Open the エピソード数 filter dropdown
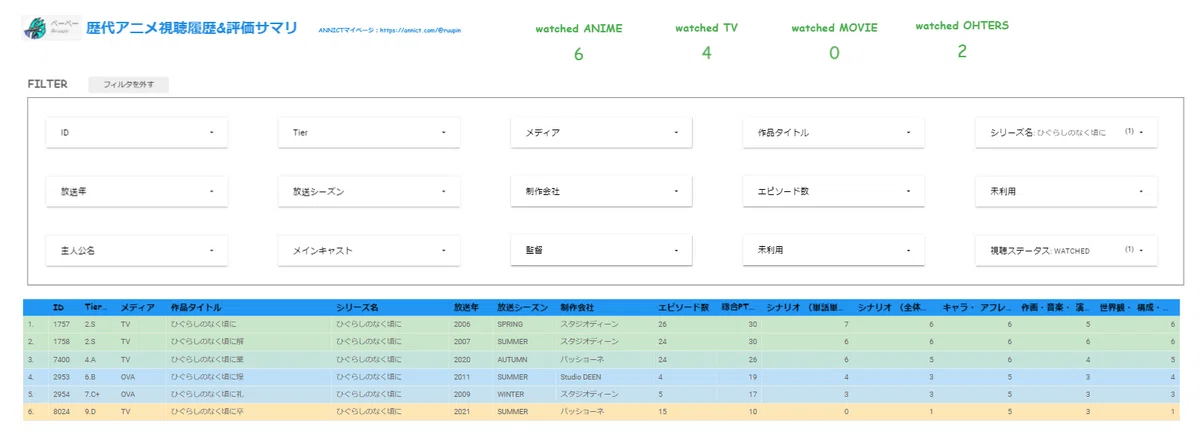This screenshot has width=1200, height=433. pos(834,191)
